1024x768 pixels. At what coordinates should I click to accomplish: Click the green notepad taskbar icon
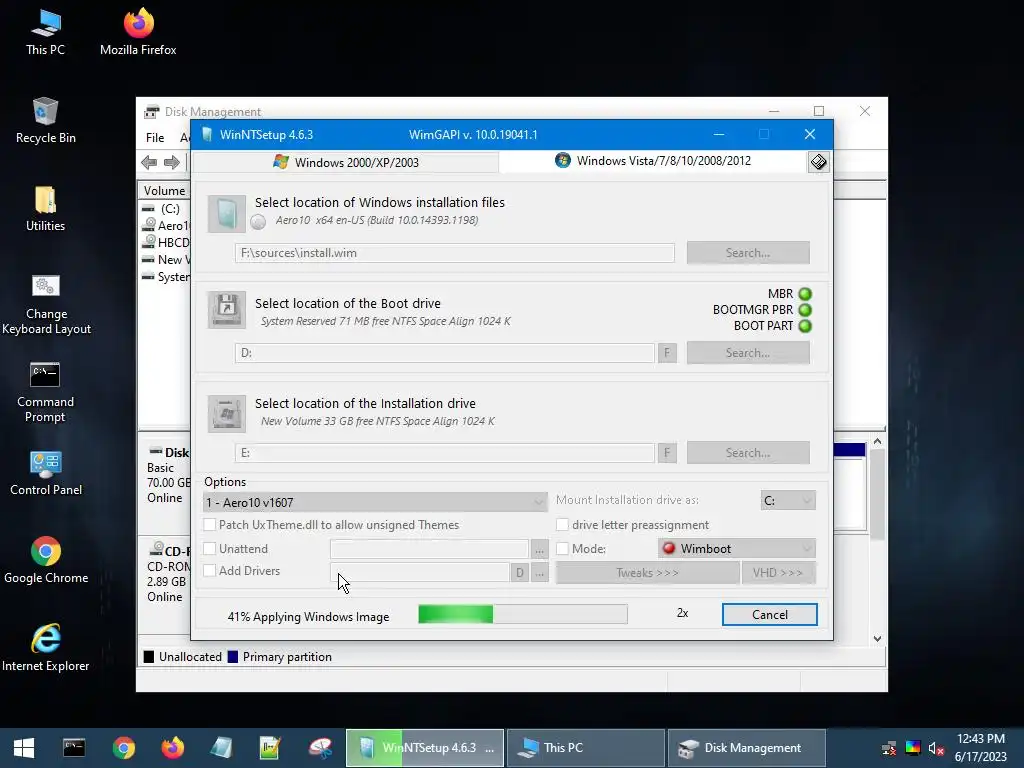270,748
